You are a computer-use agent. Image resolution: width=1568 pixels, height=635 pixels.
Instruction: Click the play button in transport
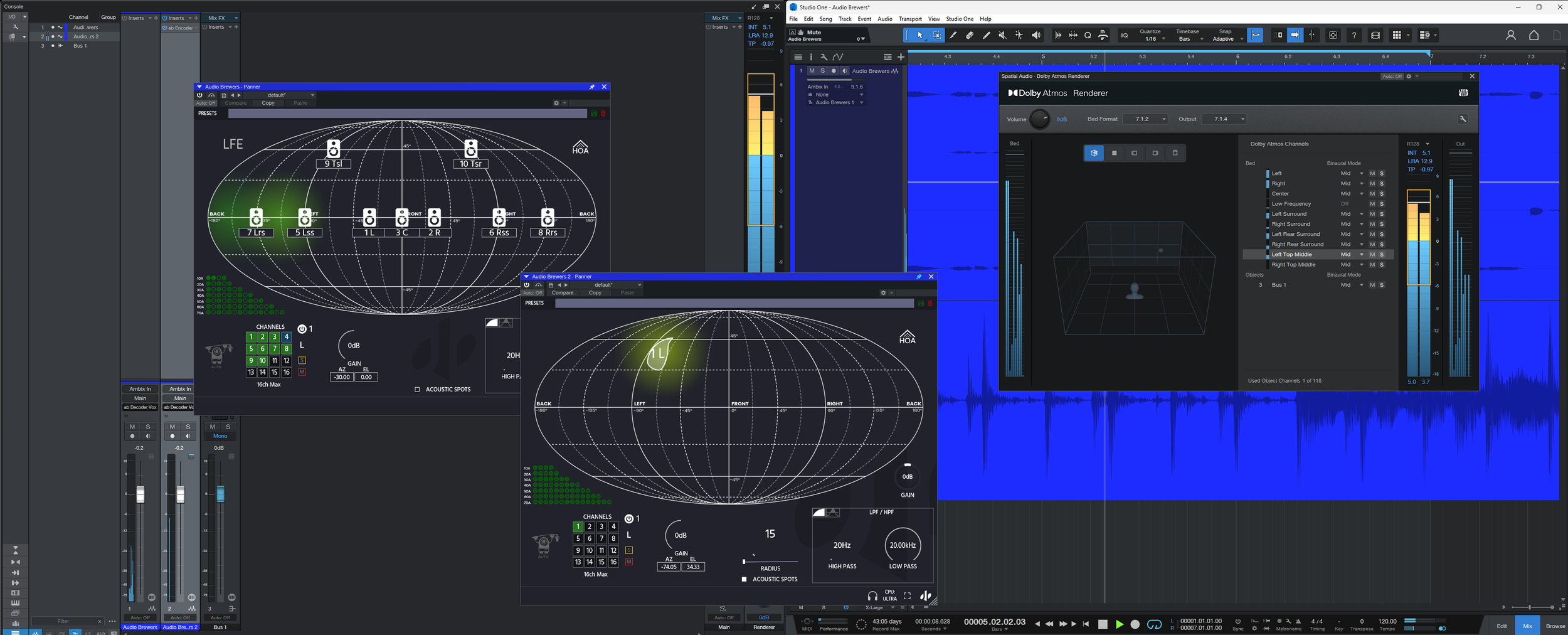pyautogui.click(x=1119, y=624)
